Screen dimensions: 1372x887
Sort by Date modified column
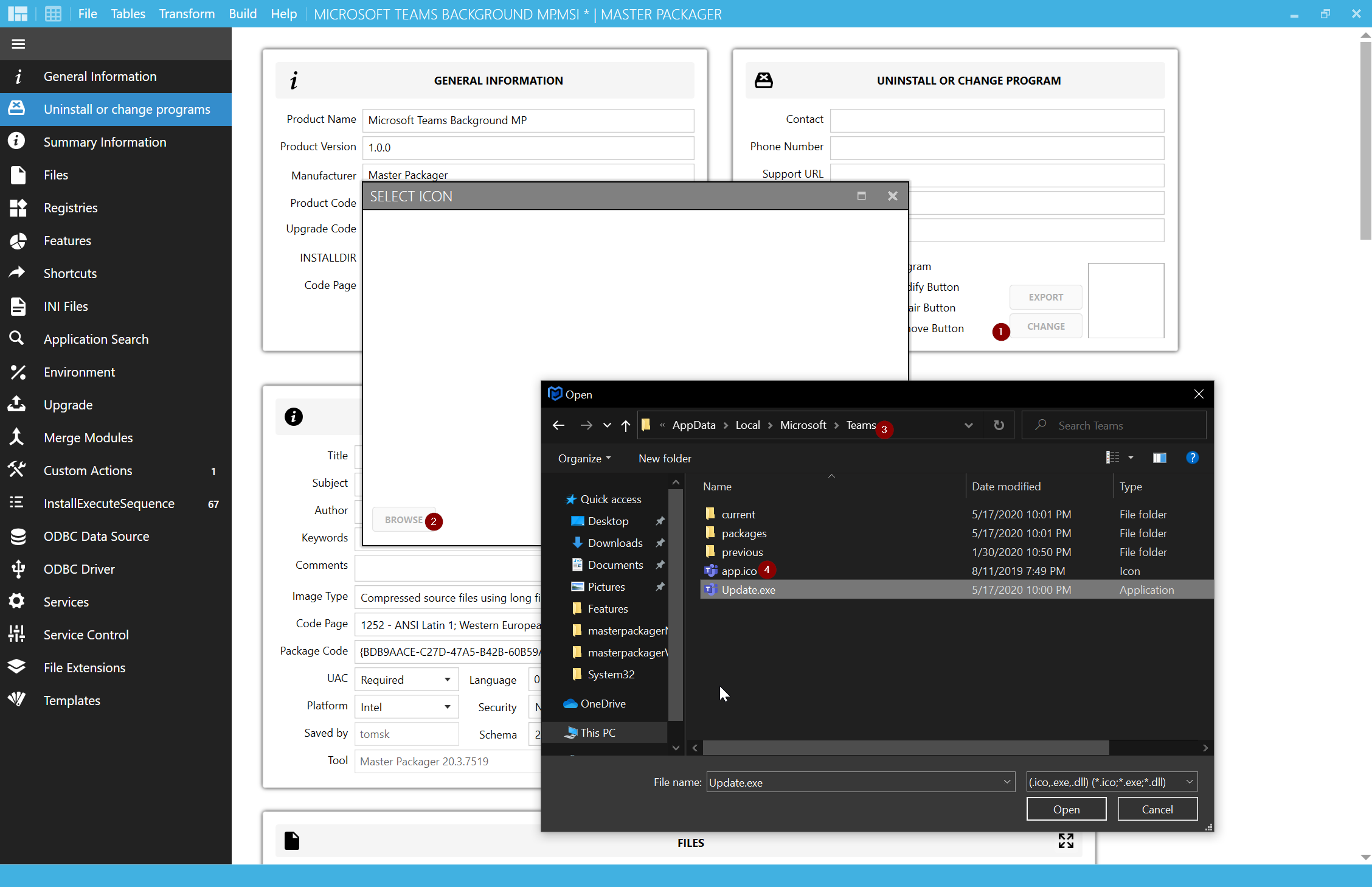(1006, 487)
